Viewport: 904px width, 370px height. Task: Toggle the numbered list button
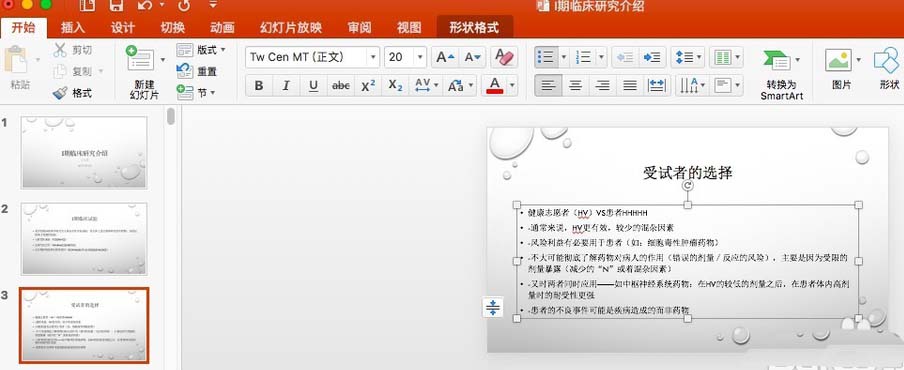coord(583,57)
